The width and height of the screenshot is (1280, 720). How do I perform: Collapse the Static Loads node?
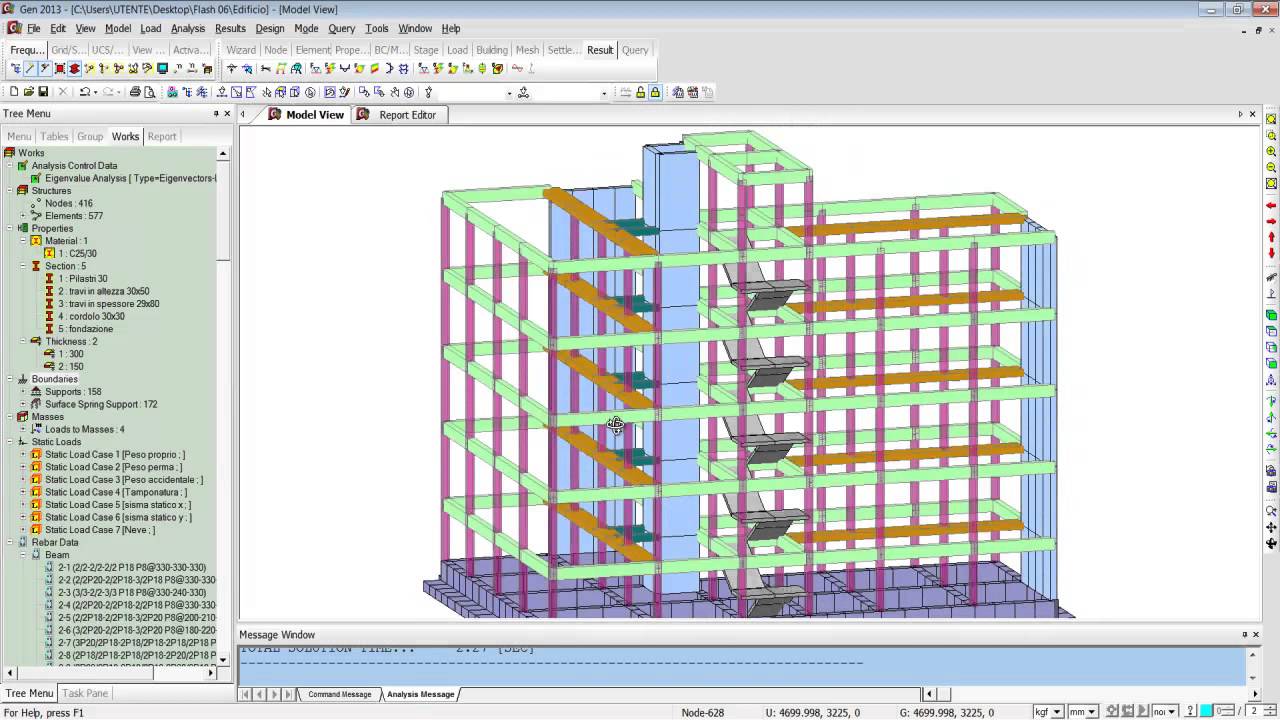pos(9,442)
